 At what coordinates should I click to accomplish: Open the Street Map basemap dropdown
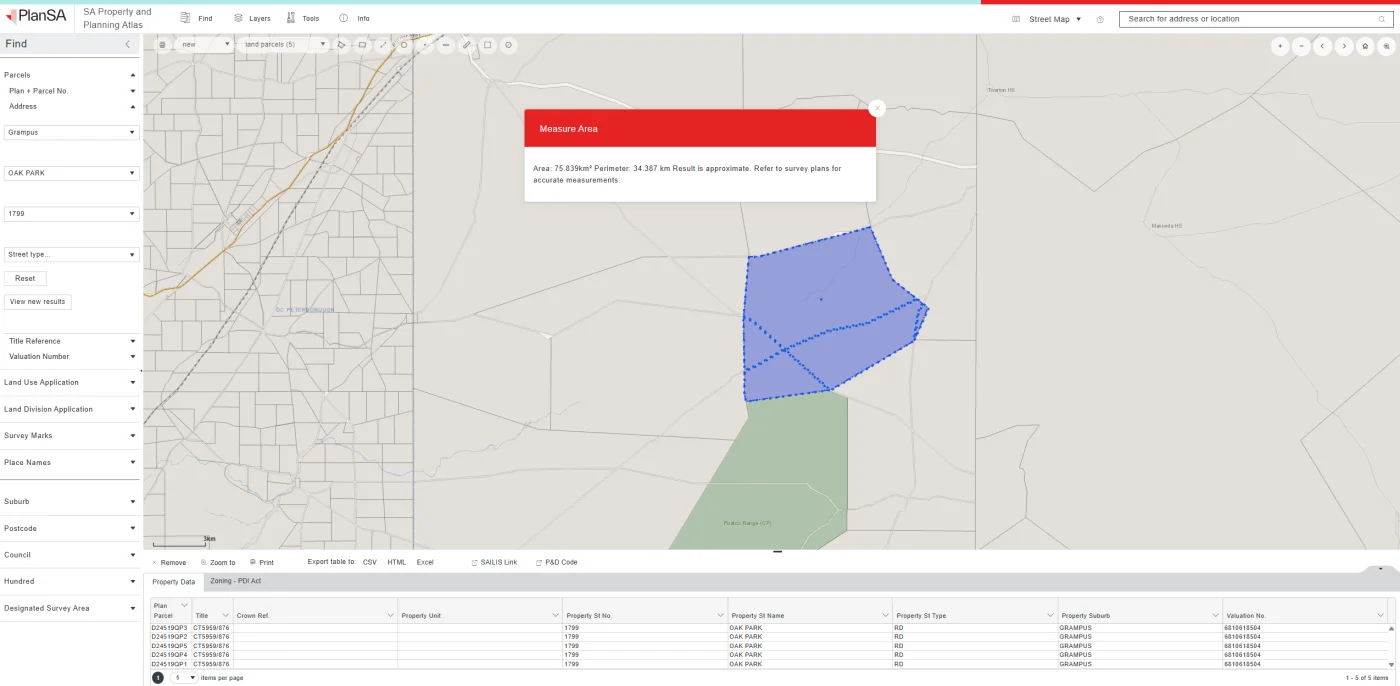(x=1055, y=19)
